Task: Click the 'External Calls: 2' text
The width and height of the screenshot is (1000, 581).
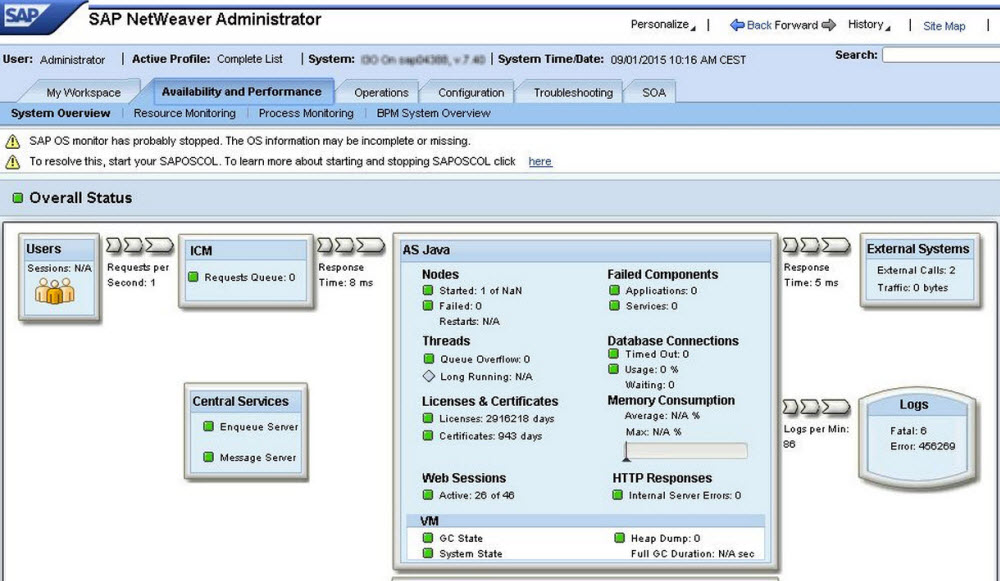Action: point(916,270)
